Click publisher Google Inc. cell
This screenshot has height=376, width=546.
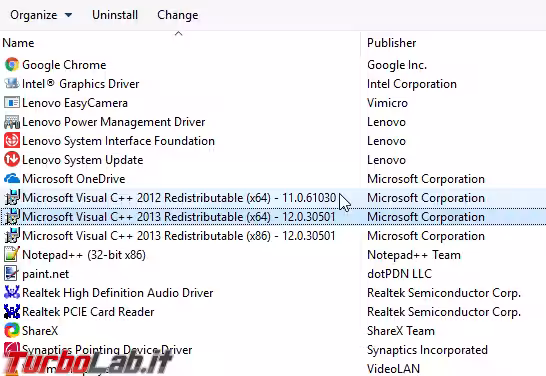coord(397,65)
